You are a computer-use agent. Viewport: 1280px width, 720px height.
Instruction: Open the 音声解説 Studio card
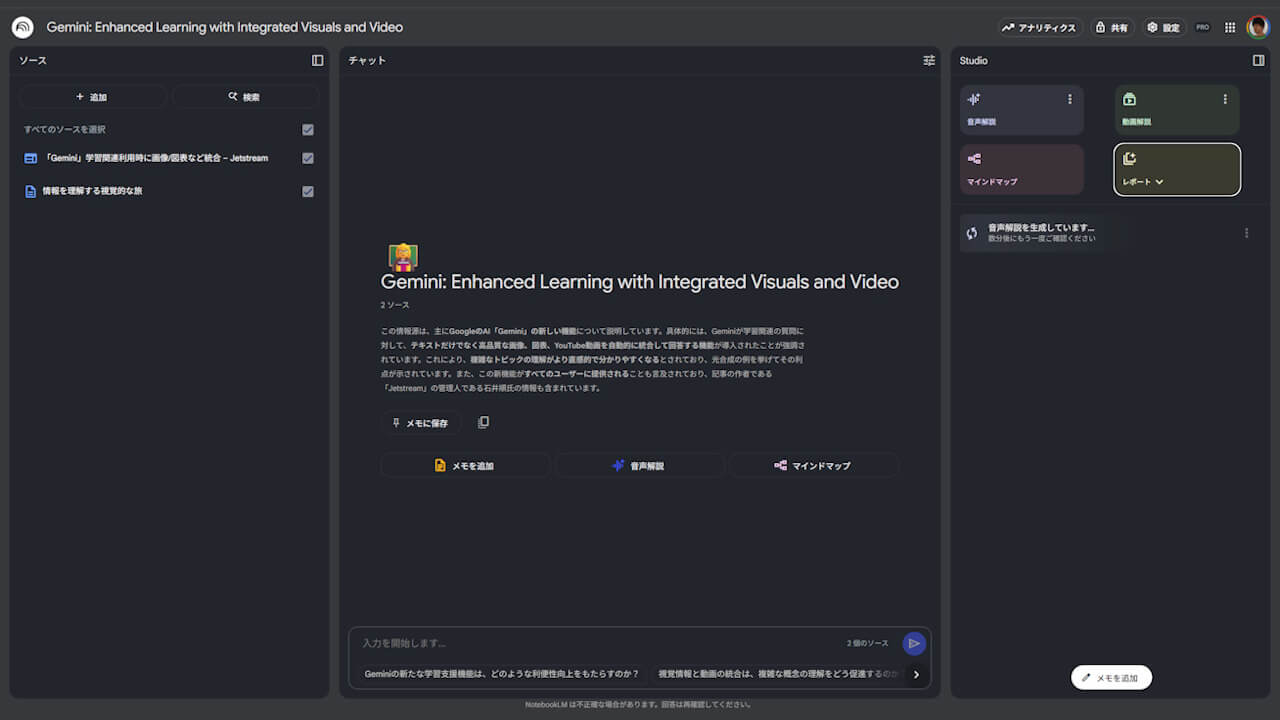tap(1022, 110)
